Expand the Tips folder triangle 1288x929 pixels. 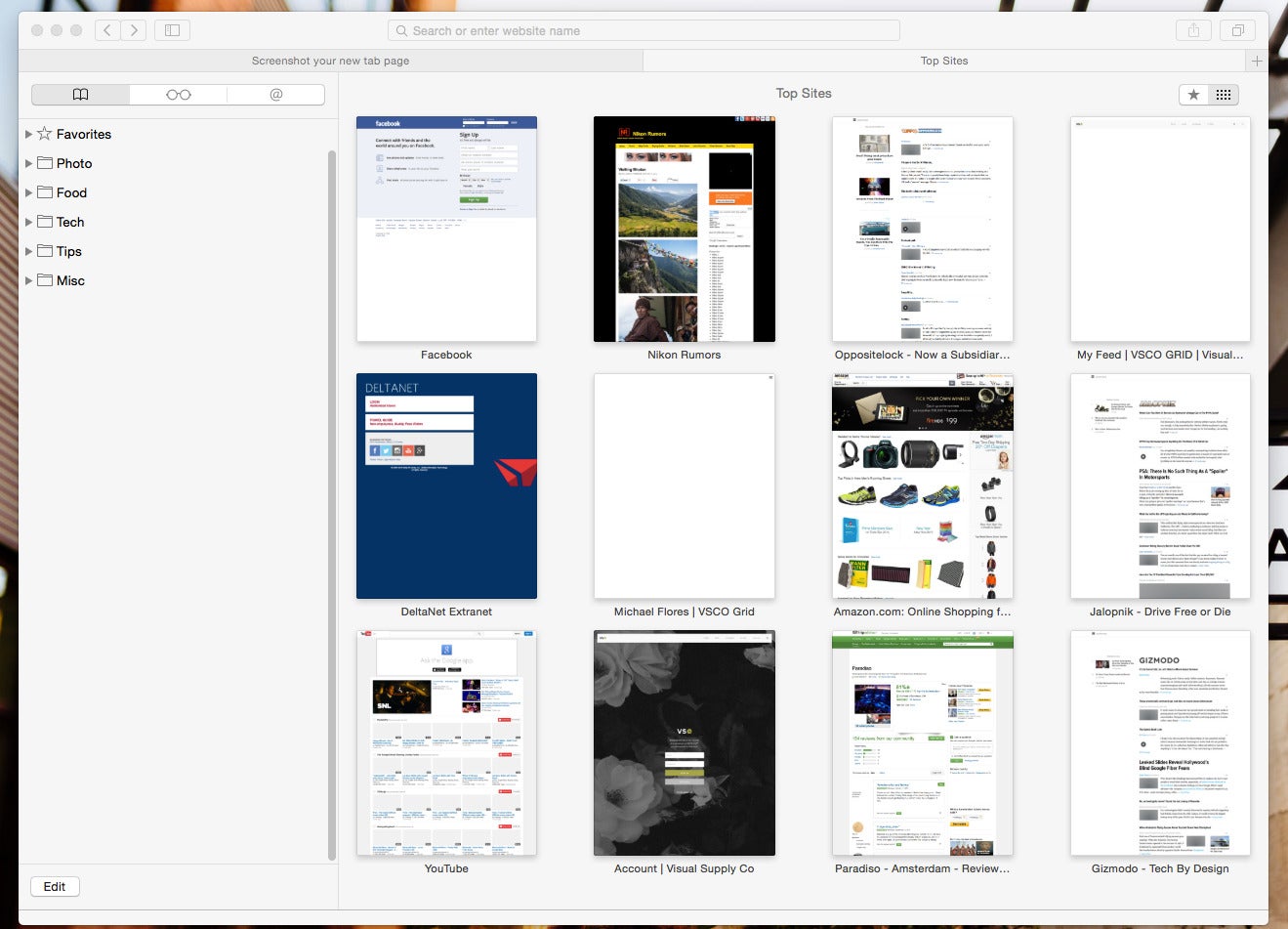tap(28, 251)
